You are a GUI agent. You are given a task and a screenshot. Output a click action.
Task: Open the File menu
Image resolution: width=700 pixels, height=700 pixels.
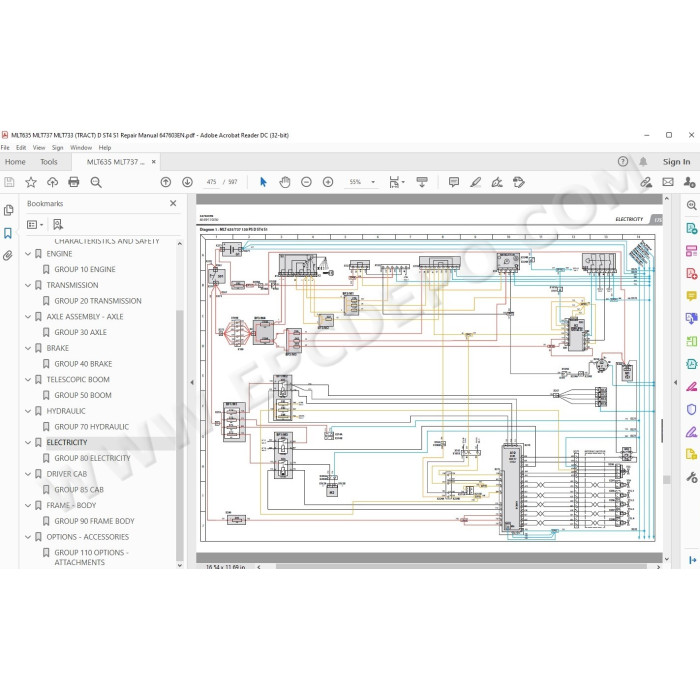point(5,147)
